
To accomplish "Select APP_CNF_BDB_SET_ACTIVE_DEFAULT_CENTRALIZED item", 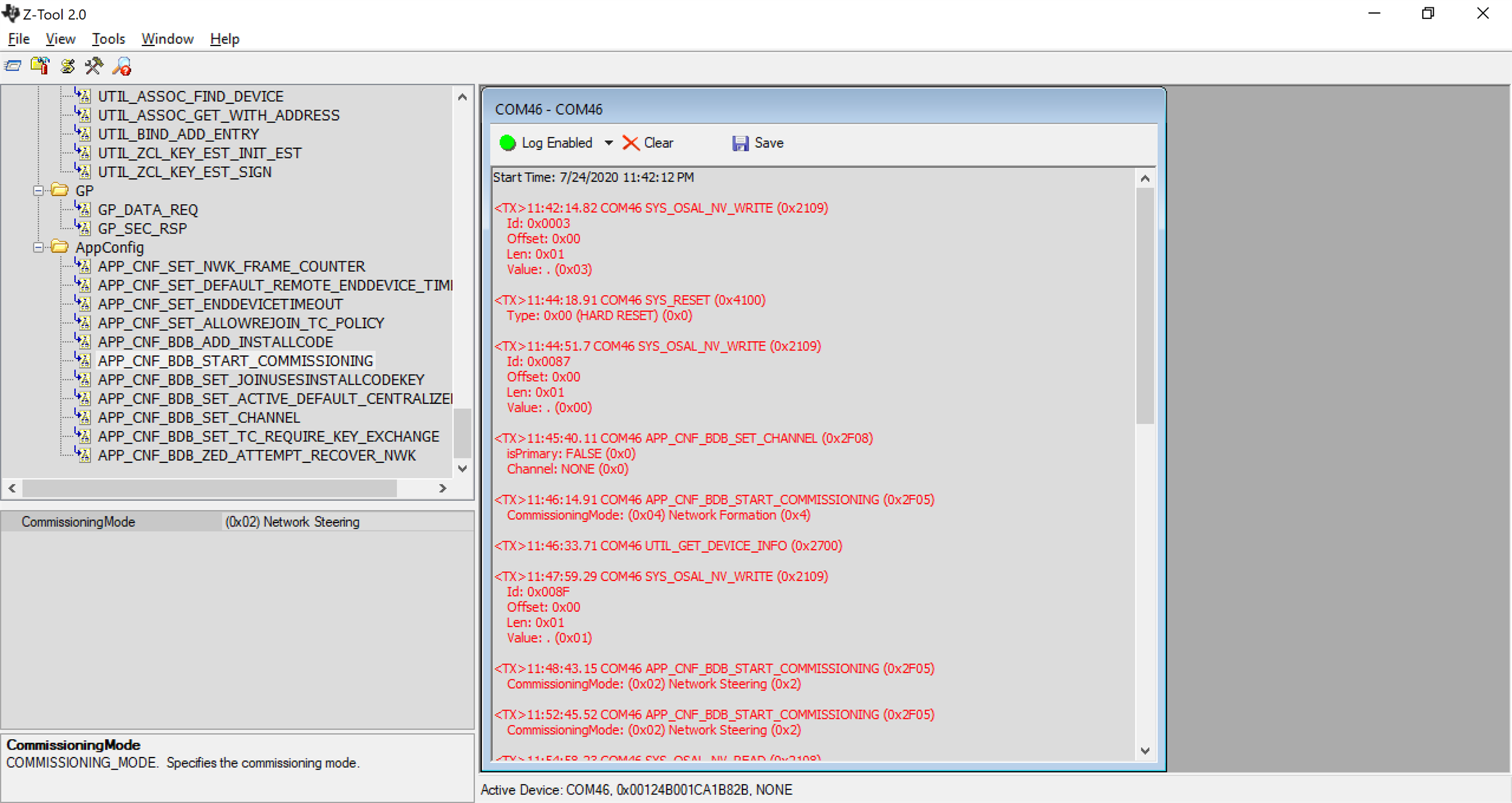I will [x=275, y=398].
